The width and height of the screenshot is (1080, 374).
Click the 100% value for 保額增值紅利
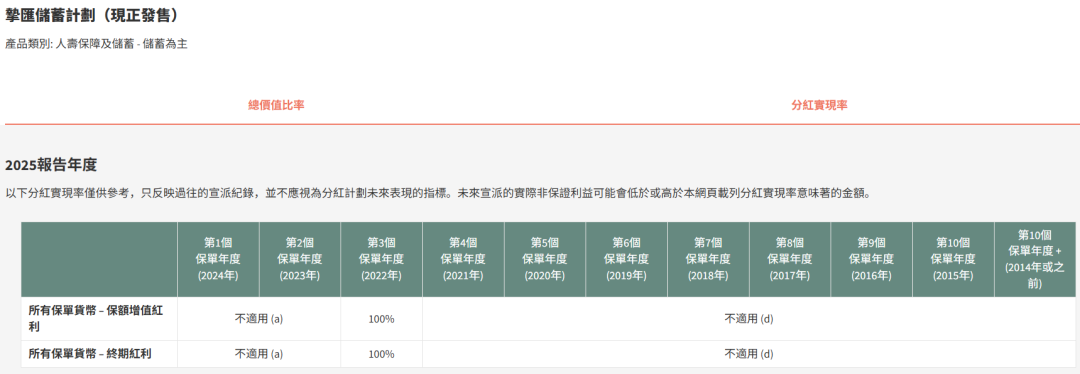click(x=381, y=319)
